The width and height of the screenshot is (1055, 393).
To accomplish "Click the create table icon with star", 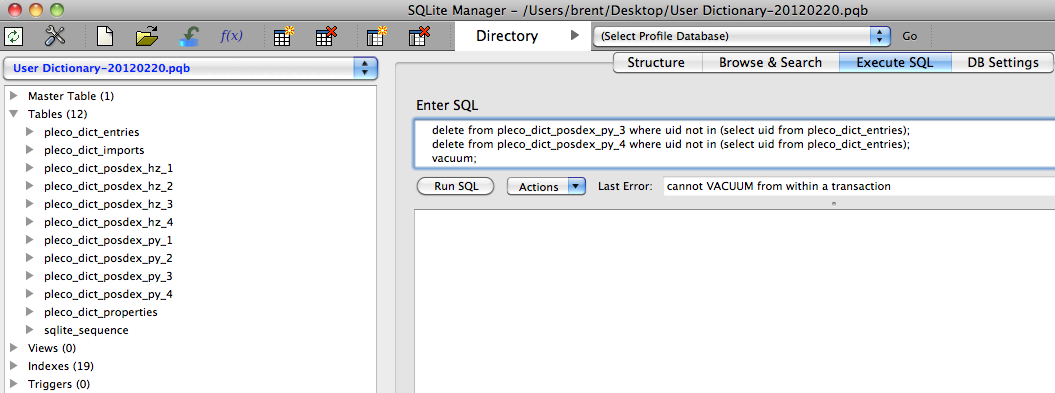I will pos(285,36).
